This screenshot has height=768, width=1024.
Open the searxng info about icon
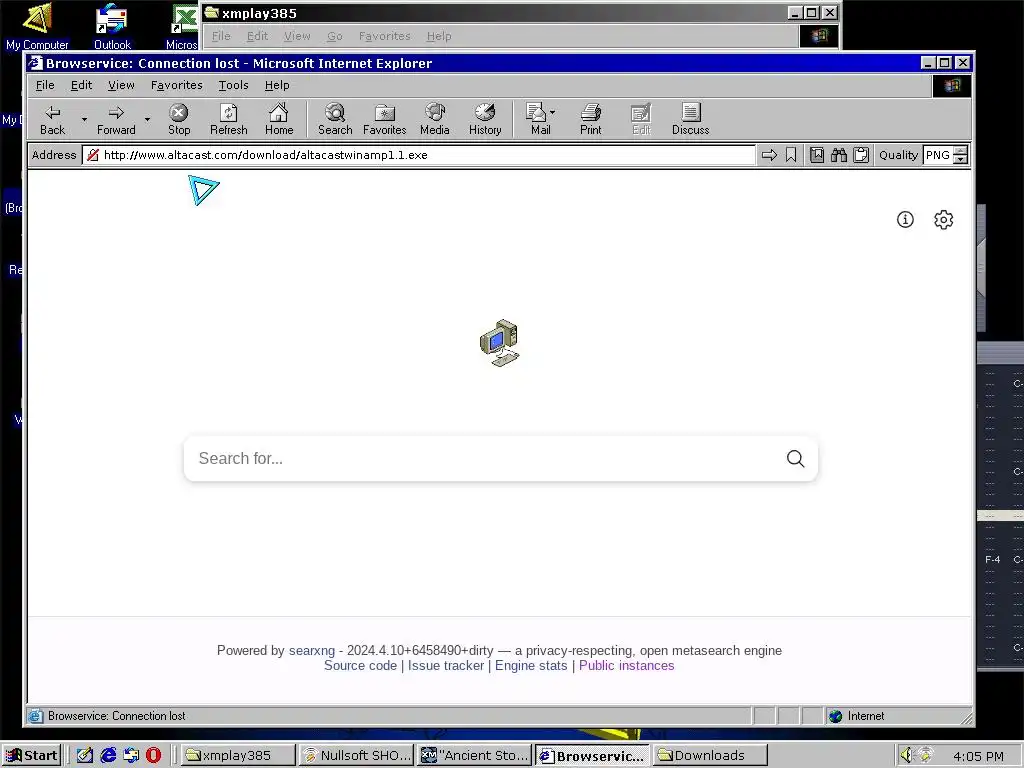point(905,219)
